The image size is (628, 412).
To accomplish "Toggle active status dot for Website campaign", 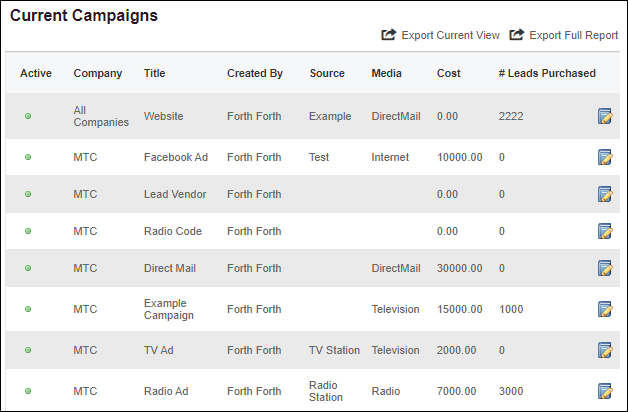I will click(28, 117).
